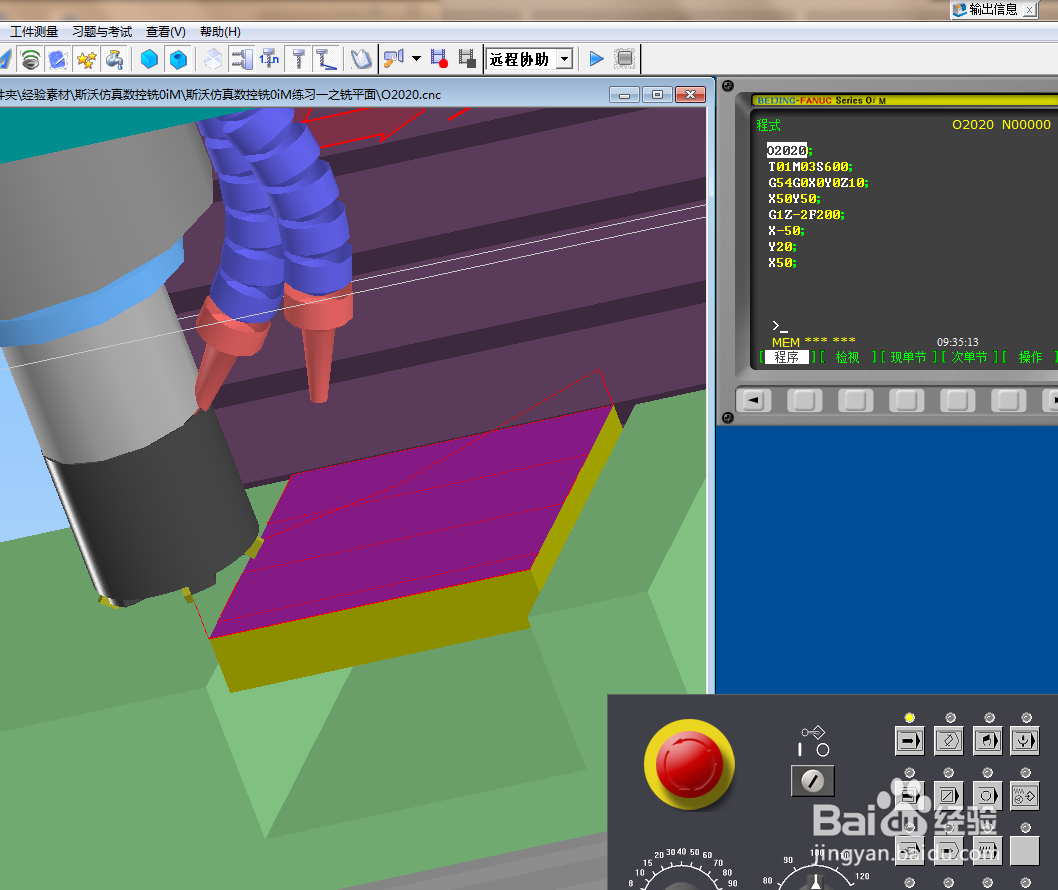Open the 远程协助 combo box
The width and height of the screenshot is (1058, 890).
[x=530, y=59]
